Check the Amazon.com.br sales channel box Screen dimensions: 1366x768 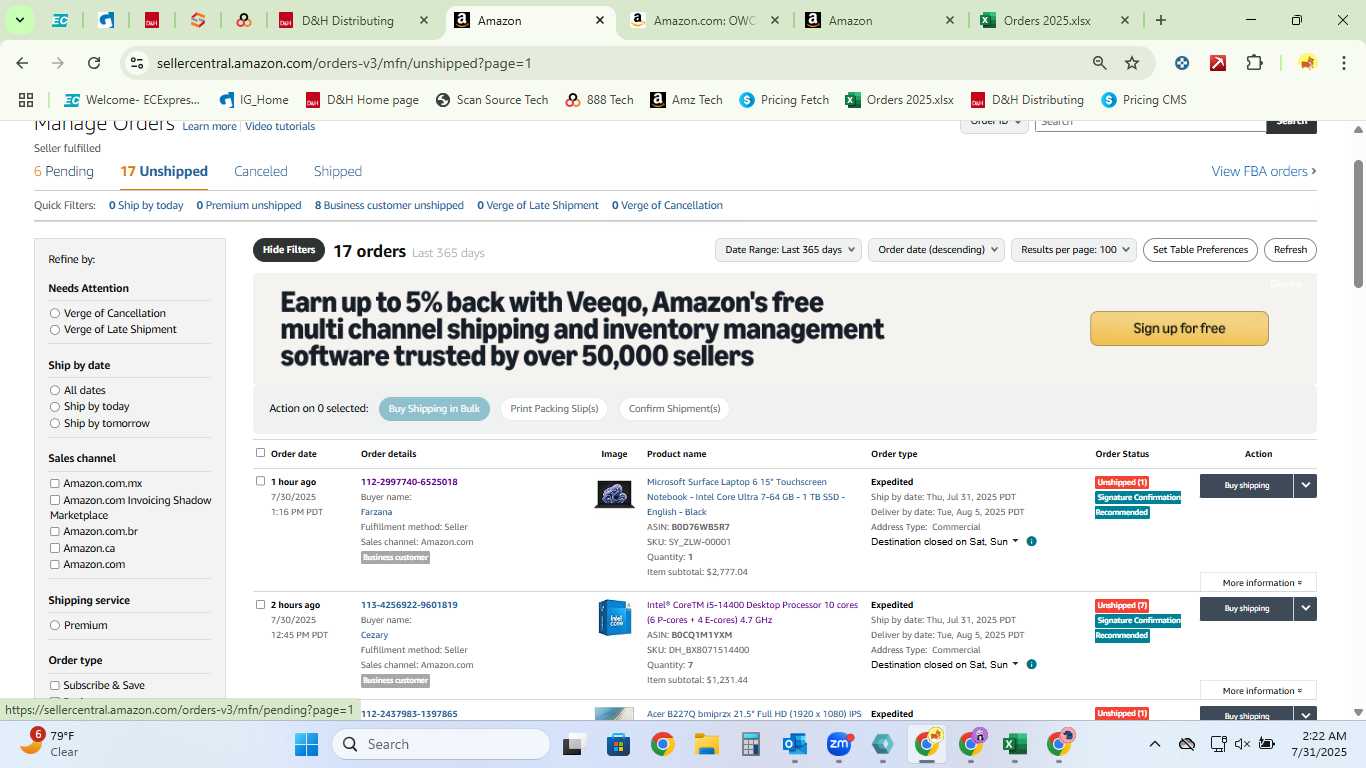(55, 531)
